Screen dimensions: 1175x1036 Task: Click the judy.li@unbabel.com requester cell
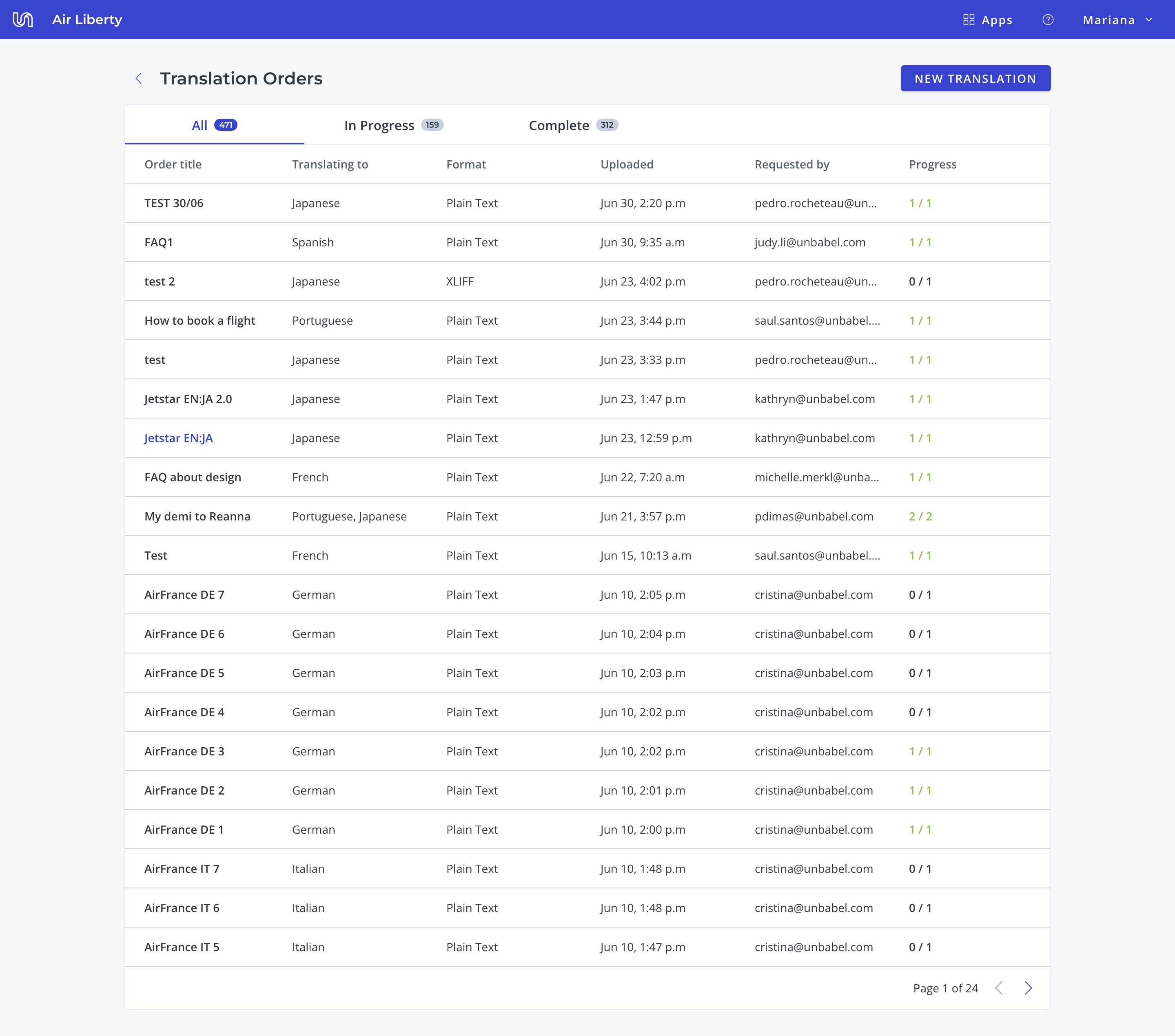810,242
